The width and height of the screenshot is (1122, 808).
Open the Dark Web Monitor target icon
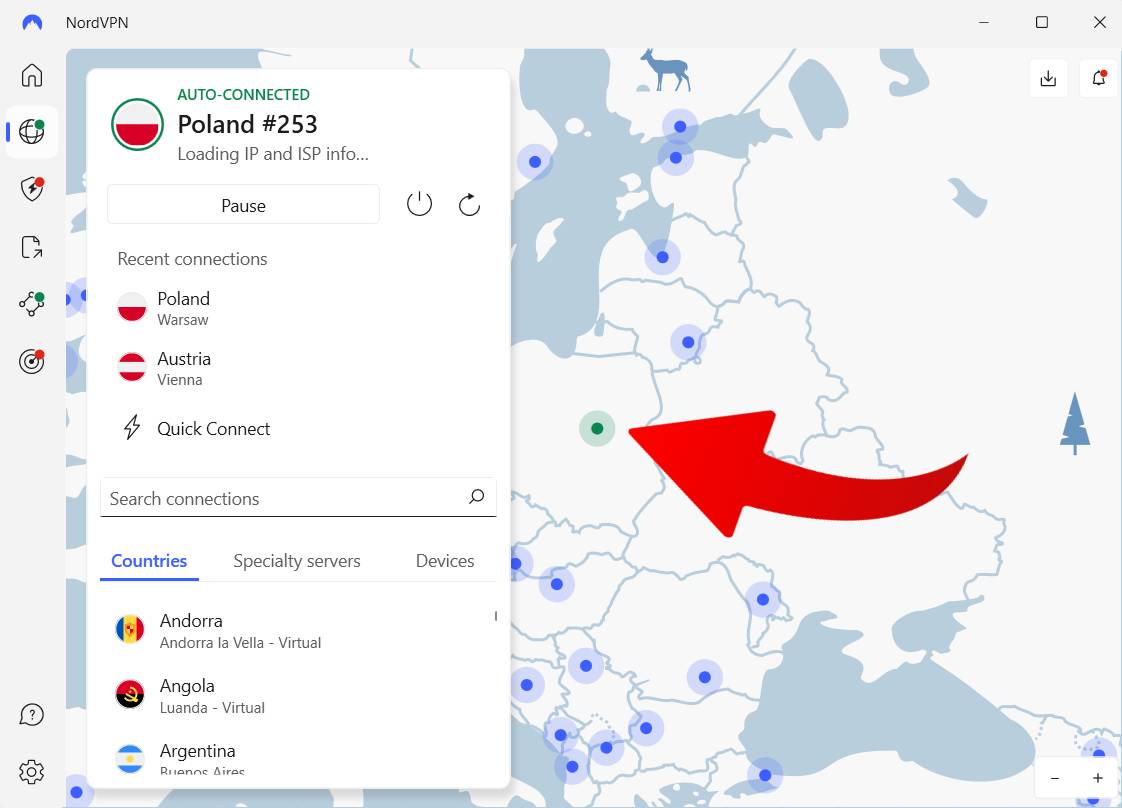(x=31, y=361)
